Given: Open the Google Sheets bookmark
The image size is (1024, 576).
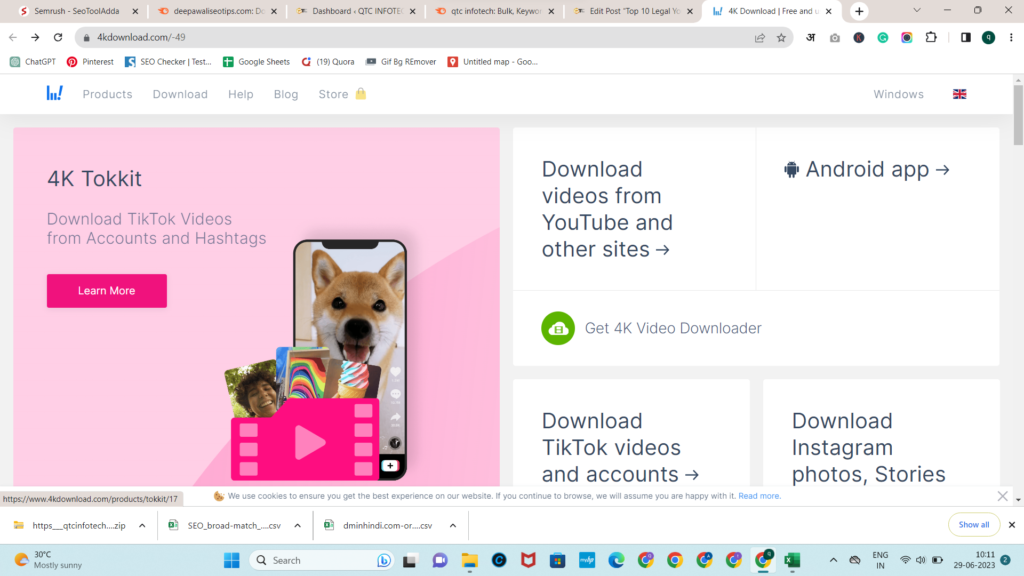Looking at the screenshot, I should click(256, 61).
